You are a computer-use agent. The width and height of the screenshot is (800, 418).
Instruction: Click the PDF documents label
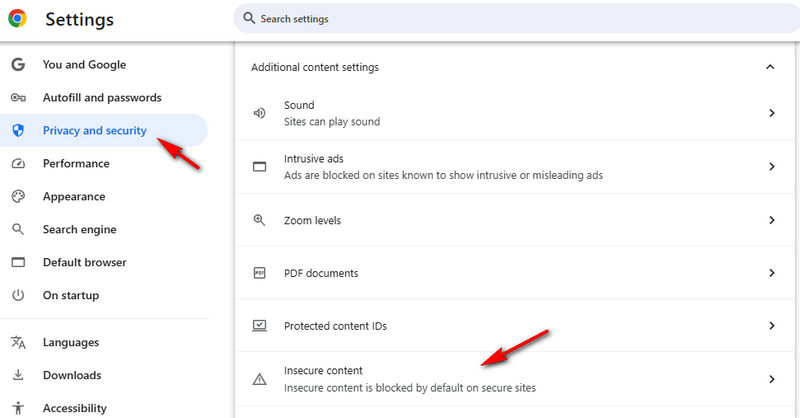[x=321, y=273]
